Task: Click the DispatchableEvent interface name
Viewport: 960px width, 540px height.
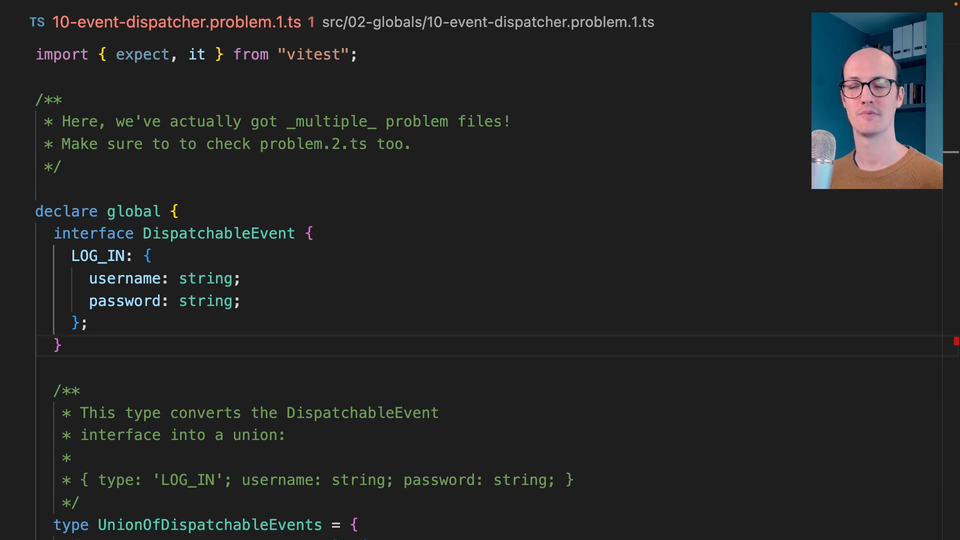Action: pyautogui.click(x=219, y=233)
